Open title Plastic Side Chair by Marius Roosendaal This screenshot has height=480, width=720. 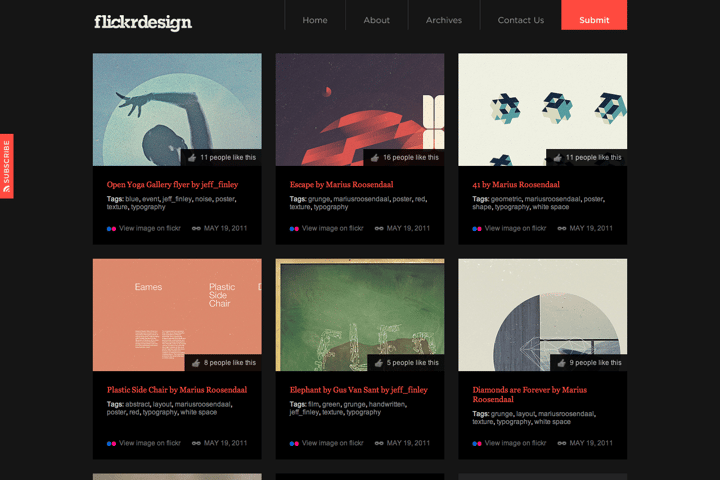point(177,390)
